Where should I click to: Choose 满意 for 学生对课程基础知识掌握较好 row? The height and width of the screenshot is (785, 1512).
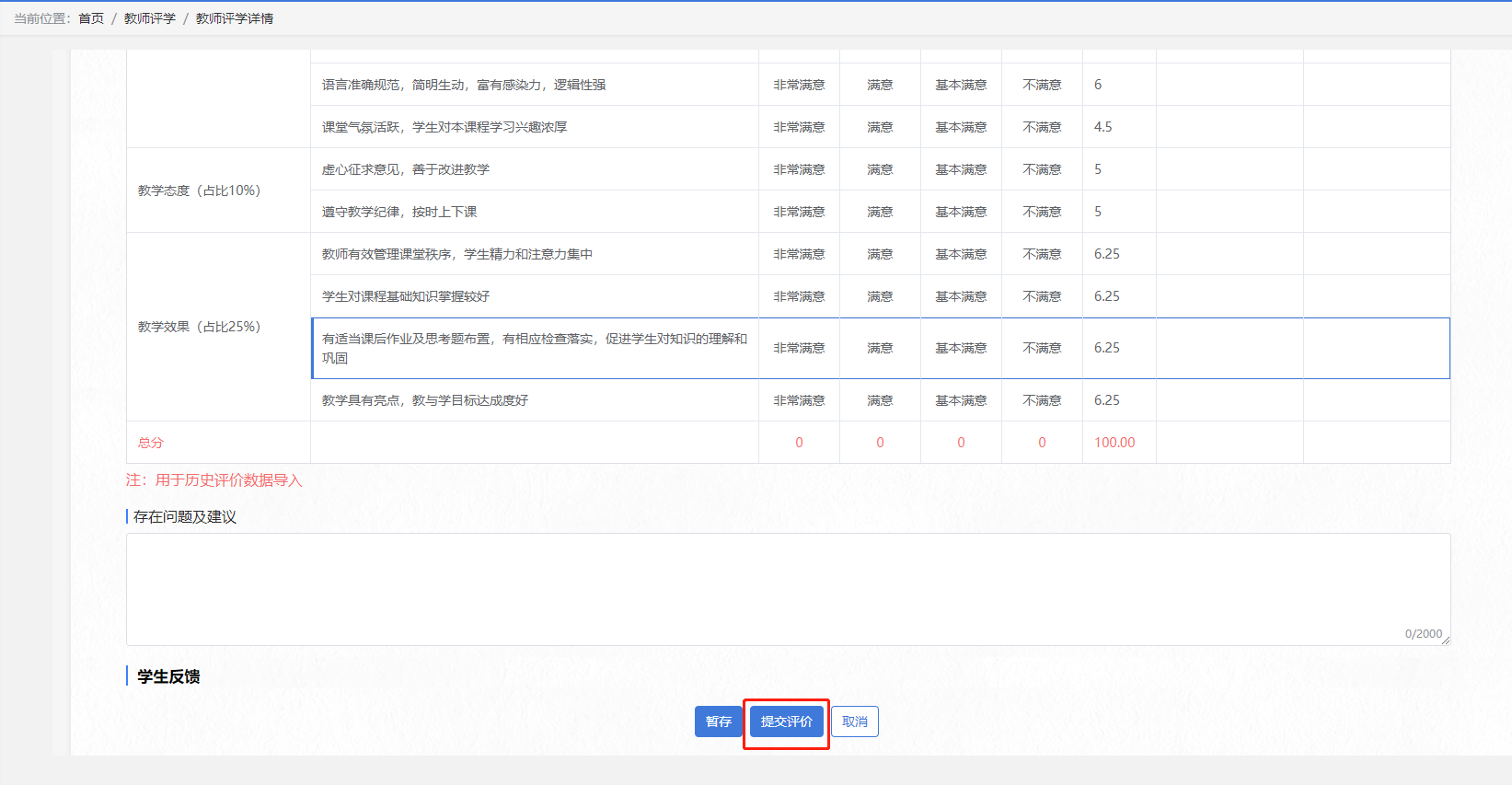pos(880,296)
